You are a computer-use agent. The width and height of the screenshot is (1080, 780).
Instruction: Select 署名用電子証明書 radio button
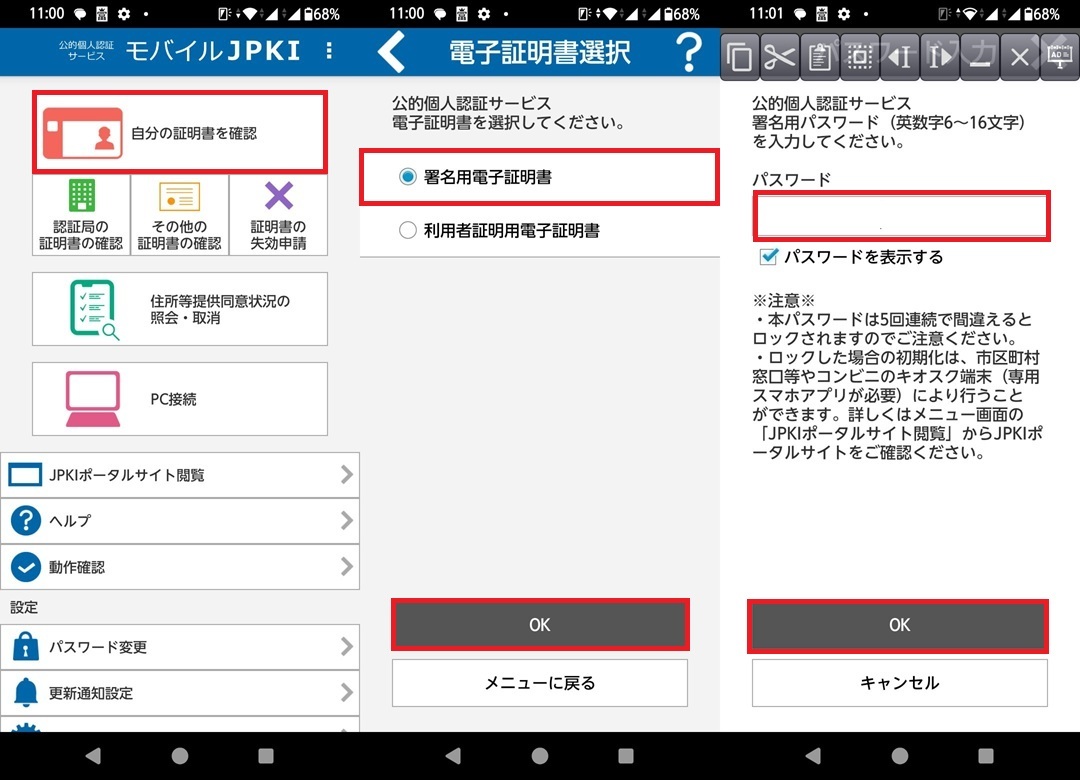[x=408, y=177]
